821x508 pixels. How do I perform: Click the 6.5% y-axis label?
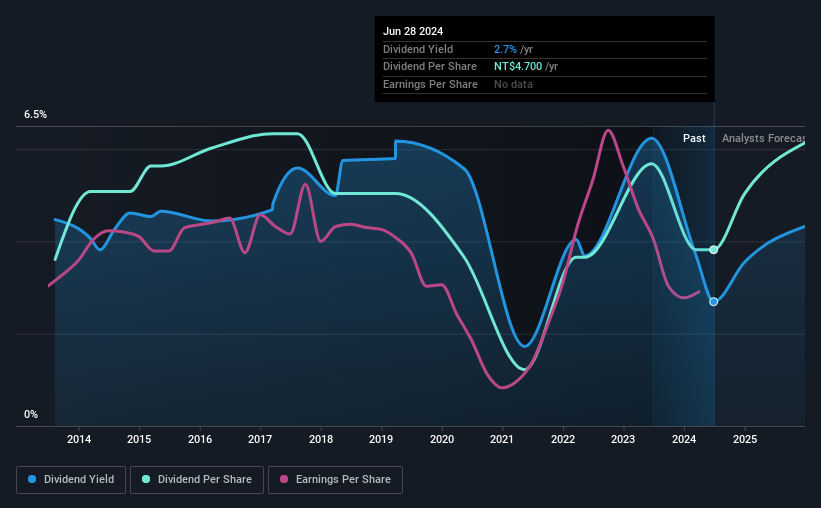coord(35,115)
